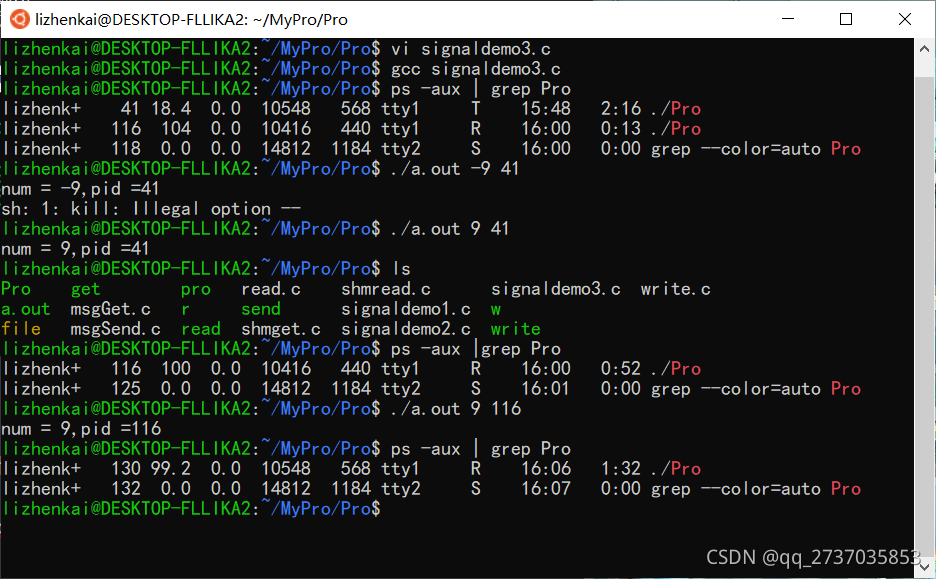Click the 'num = 9,pid =116' output
The width and height of the screenshot is (936, 579).
81,429
